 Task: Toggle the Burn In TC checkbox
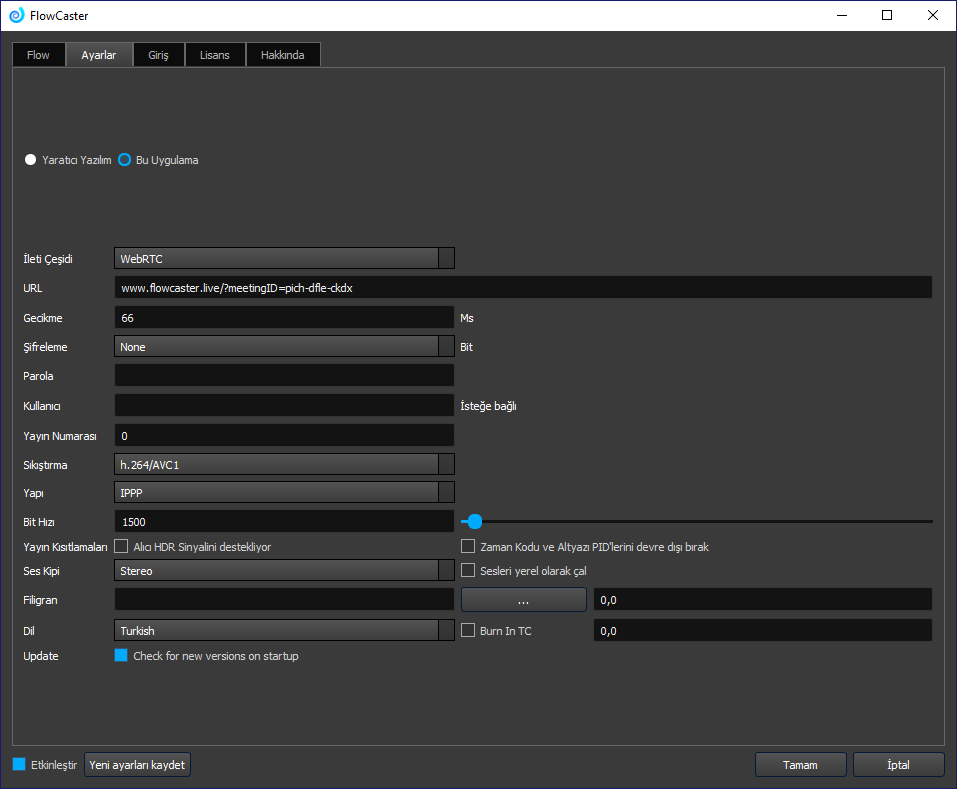coord(468,630)
